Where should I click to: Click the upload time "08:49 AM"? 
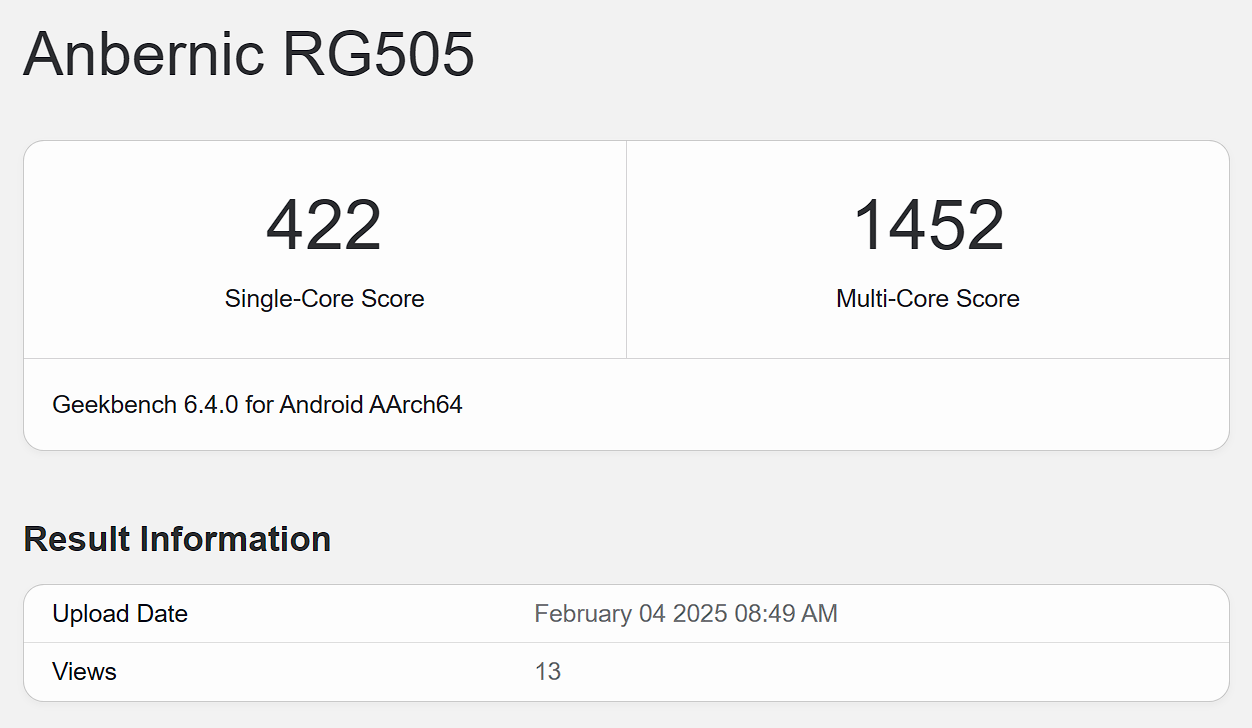786,614
